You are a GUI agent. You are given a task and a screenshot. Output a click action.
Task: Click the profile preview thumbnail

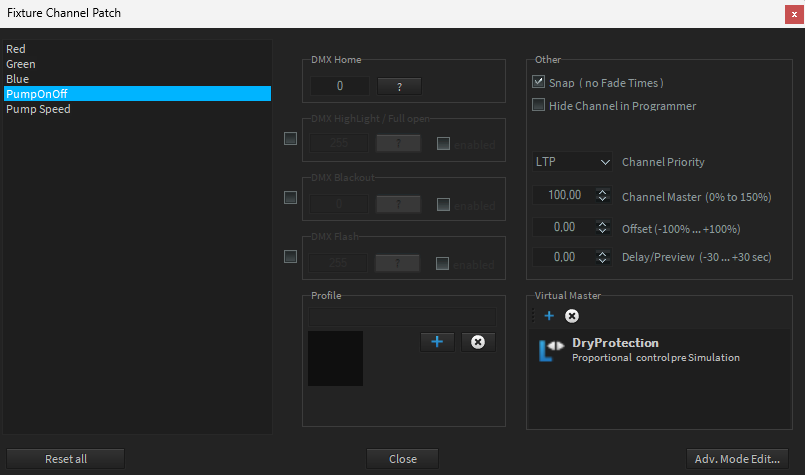click(x=335, y=358)
